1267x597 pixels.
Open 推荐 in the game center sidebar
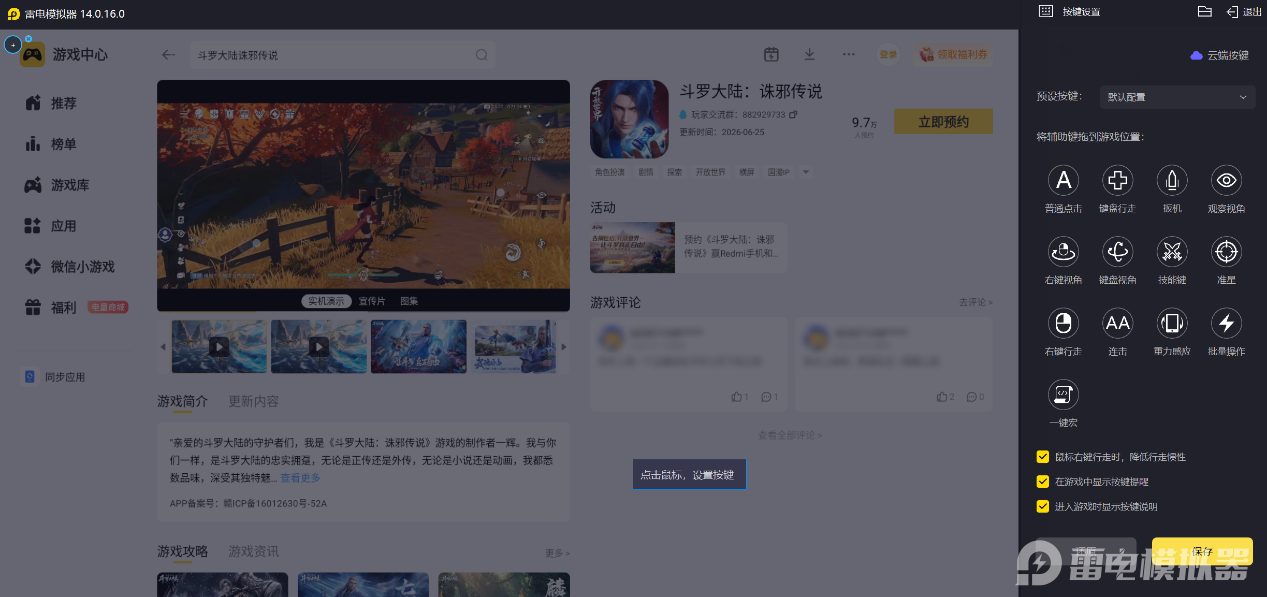[x=63, y=103]
